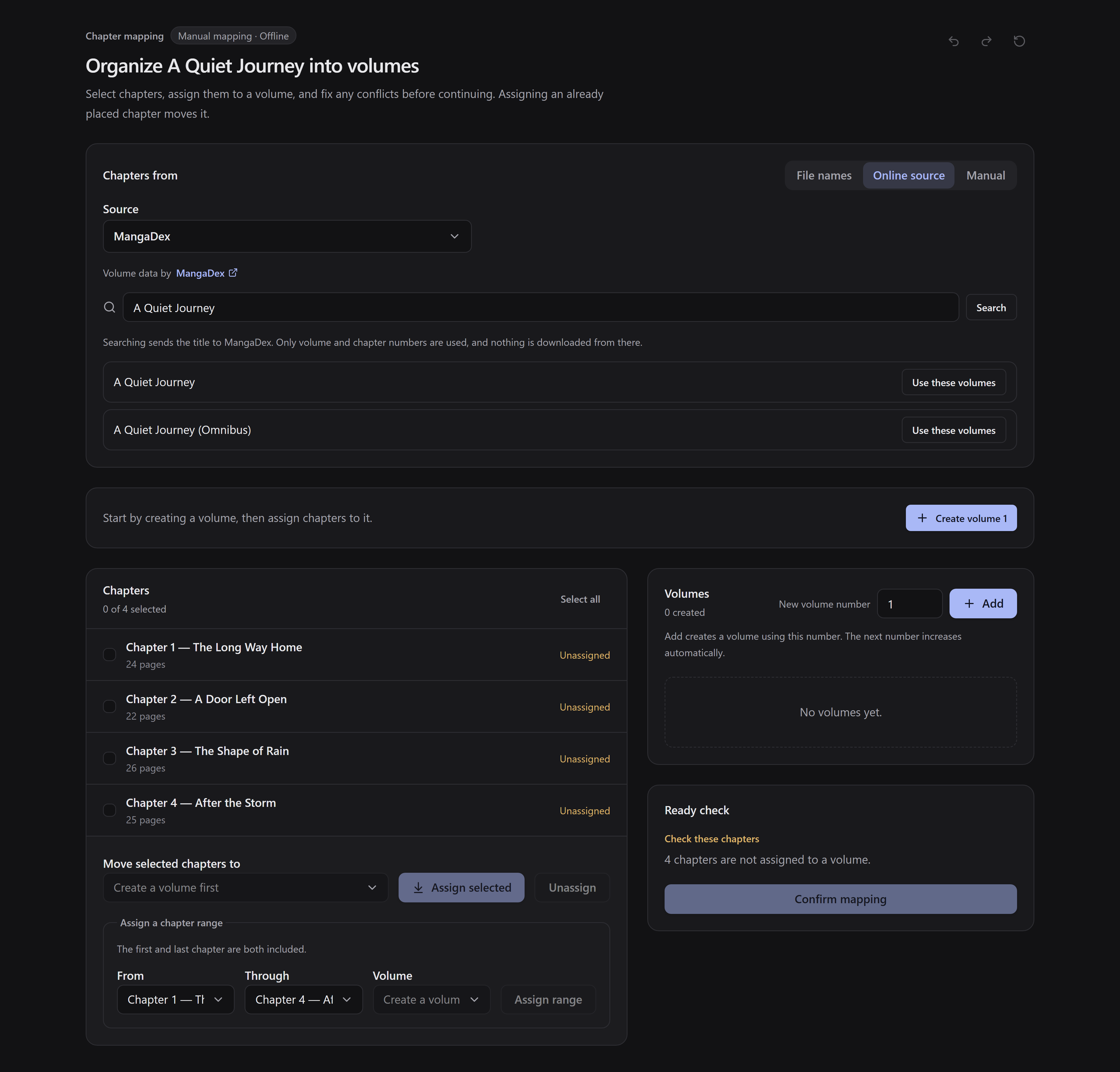Click the Unassigned status on Chapter 4
Viewport: 1120px width, 1072px height.
tap(585, 811)
